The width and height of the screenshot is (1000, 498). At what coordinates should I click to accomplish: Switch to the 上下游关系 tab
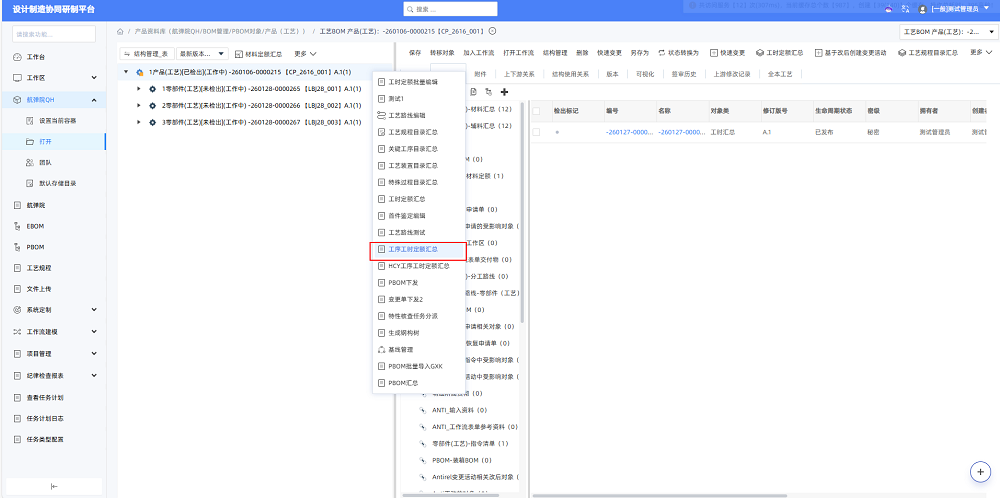click(x=519, y=74)
